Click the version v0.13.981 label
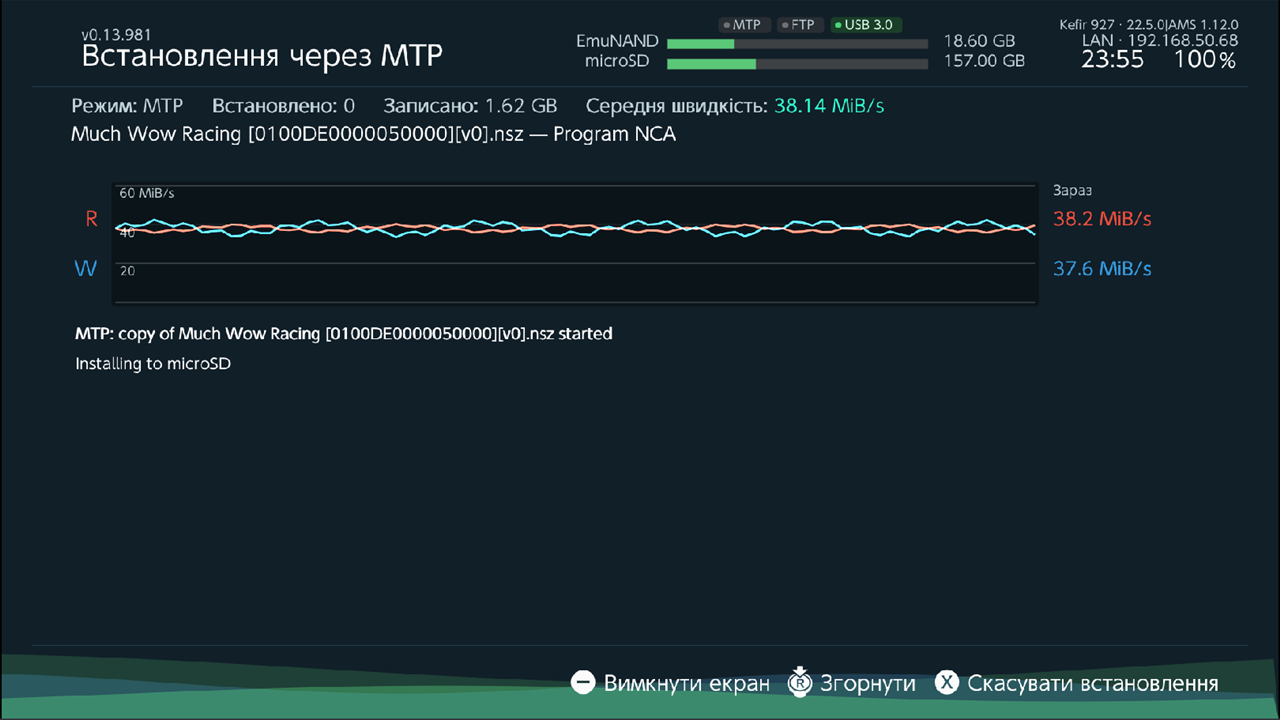 (x=116, y=34)
